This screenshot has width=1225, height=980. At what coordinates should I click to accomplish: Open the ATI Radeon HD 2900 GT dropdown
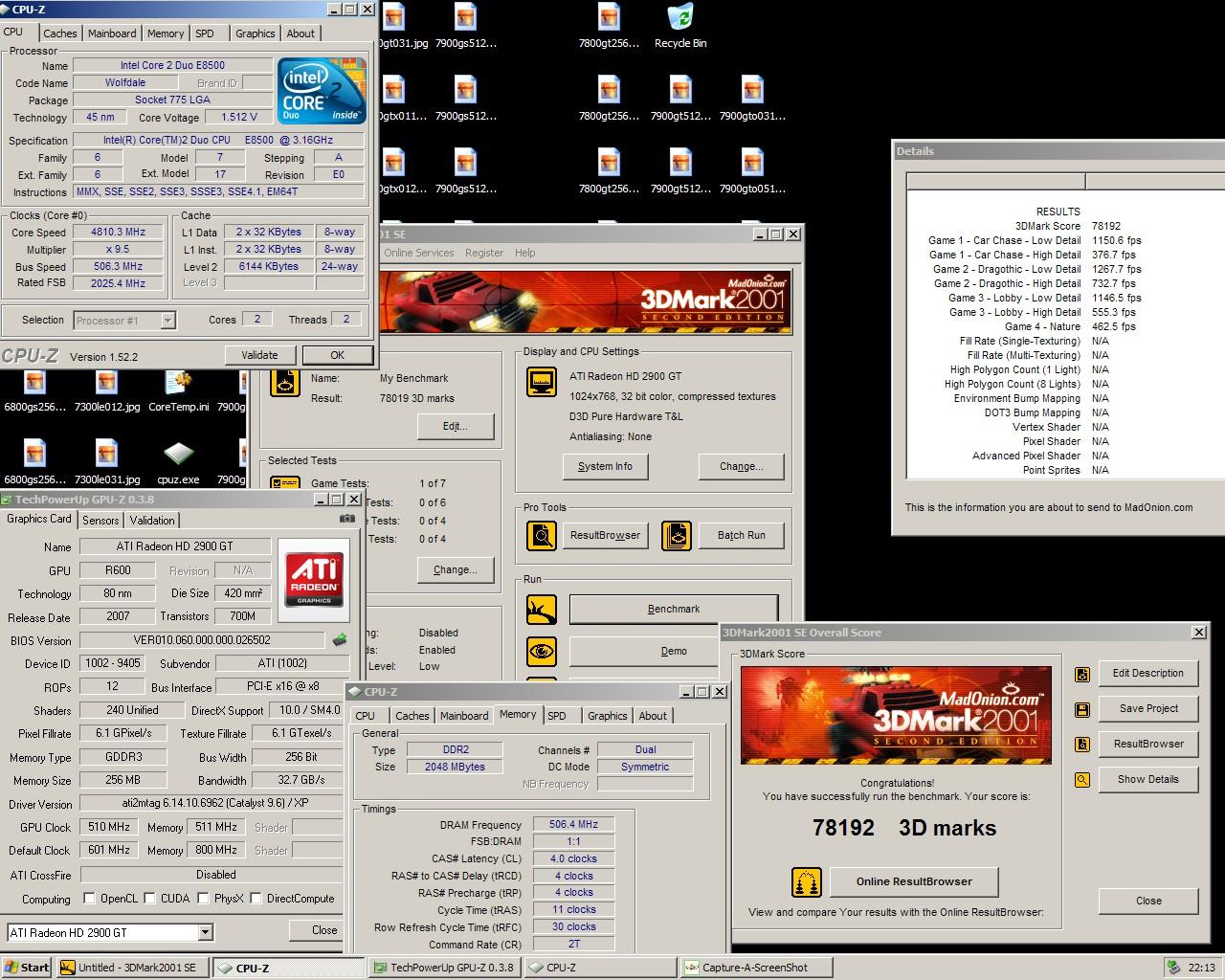pyautogui.click(x=206, y=932)
